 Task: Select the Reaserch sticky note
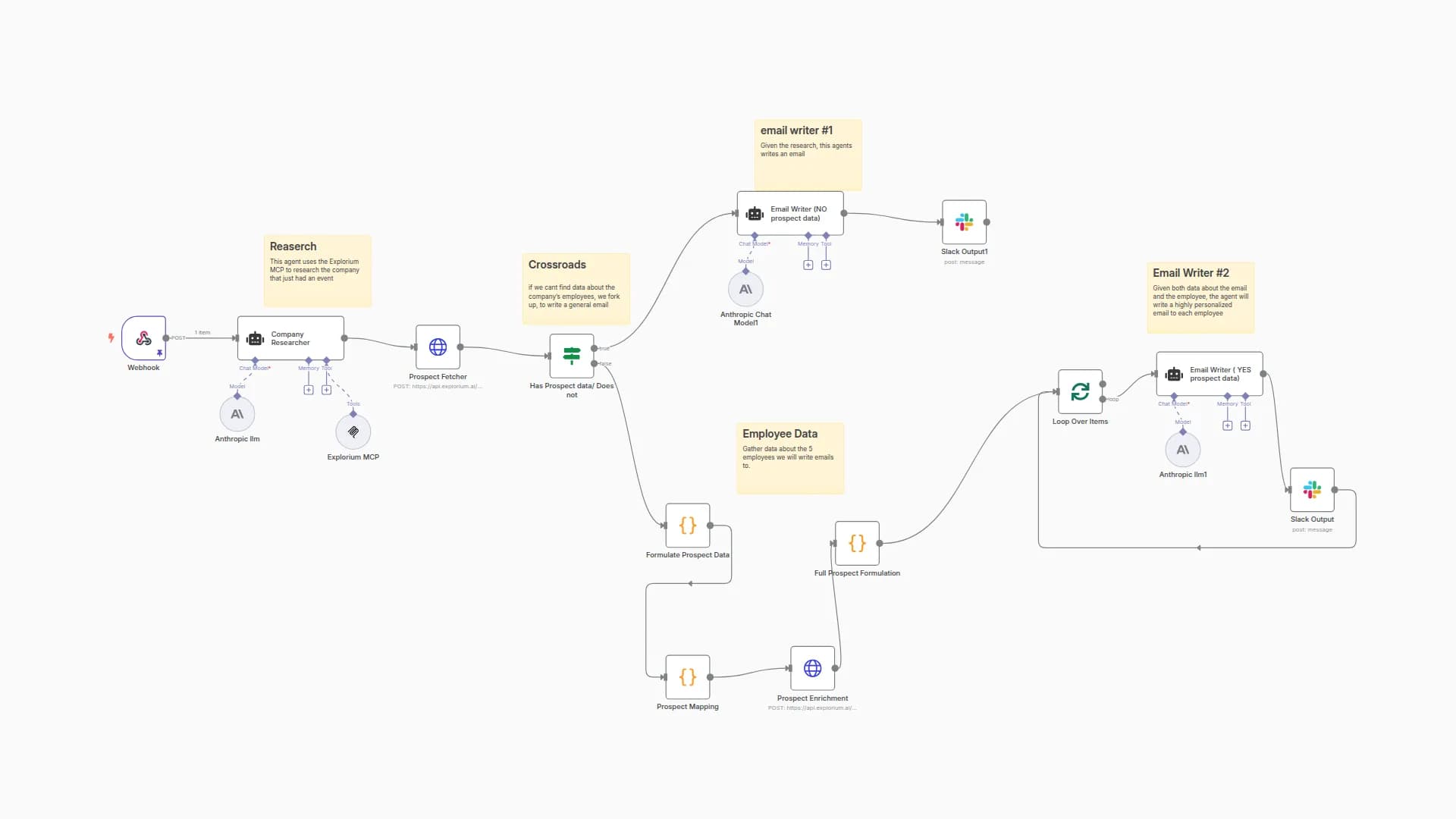(318, 271)
